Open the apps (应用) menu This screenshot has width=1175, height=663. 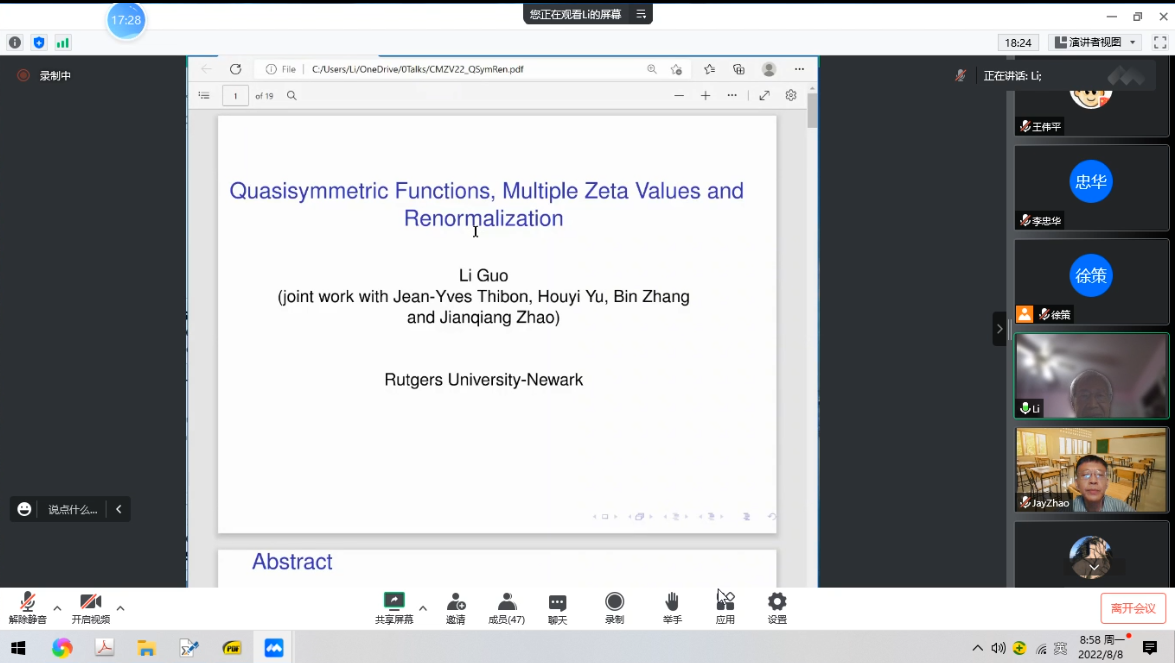click(725, 606)
